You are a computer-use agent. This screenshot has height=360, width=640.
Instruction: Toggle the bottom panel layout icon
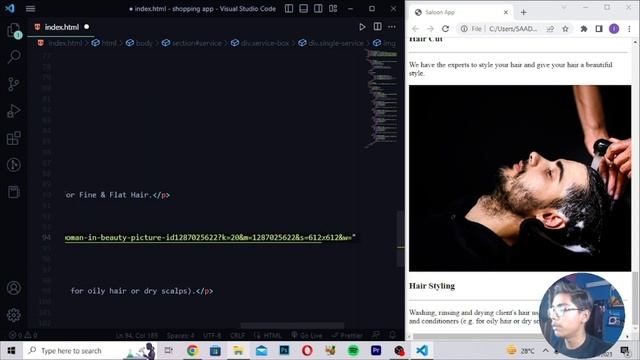[x=303, y=9]
